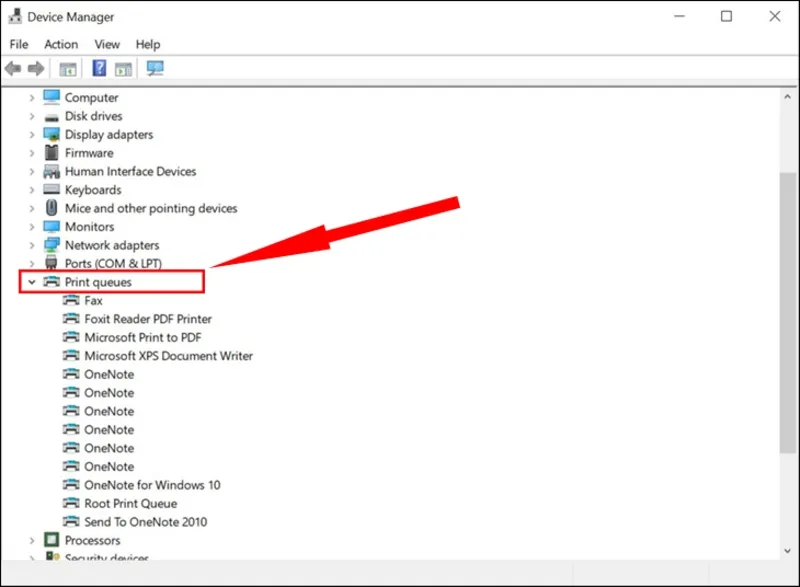Click the Keyboards device icon
Screen dimensions: 800x587
[52, 190]
